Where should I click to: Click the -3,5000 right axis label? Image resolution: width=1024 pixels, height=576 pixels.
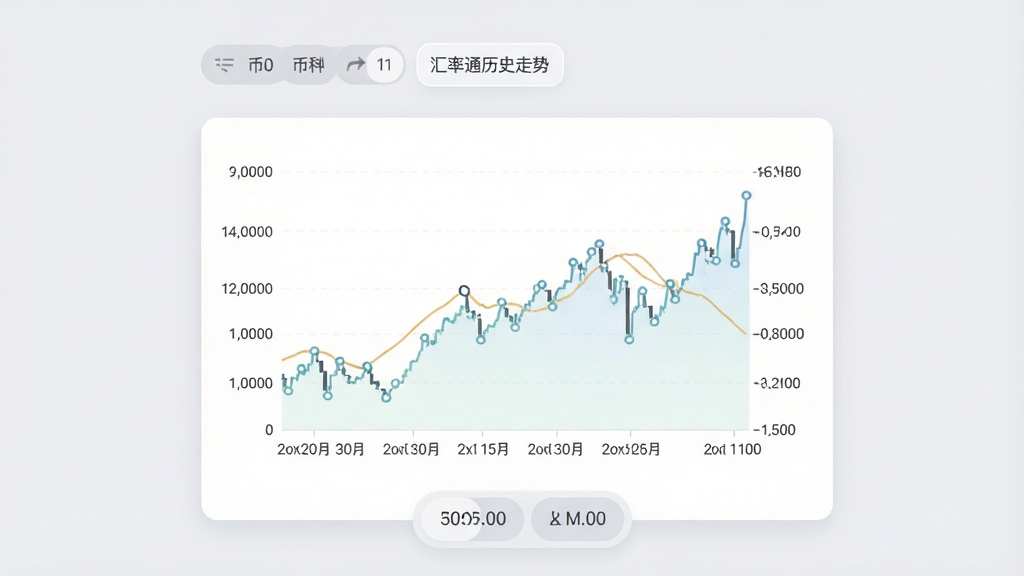778,289
